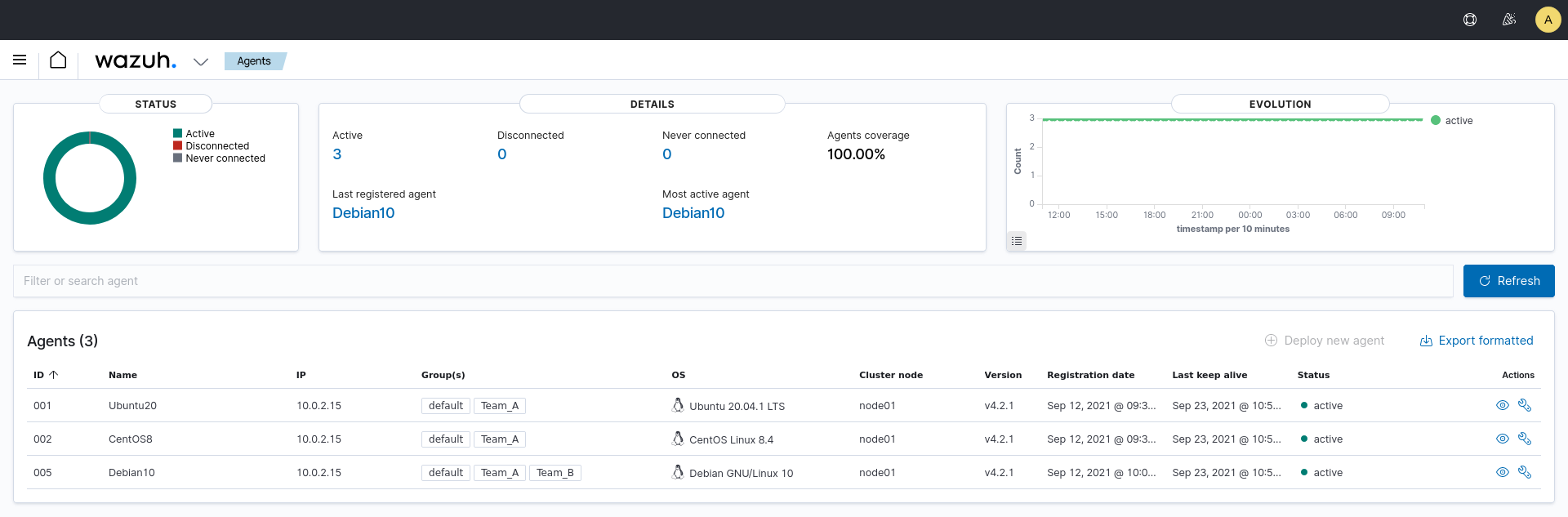
Task: Toggle the Evolution chart legend list icon
Action: click(x=1017, y=241)
